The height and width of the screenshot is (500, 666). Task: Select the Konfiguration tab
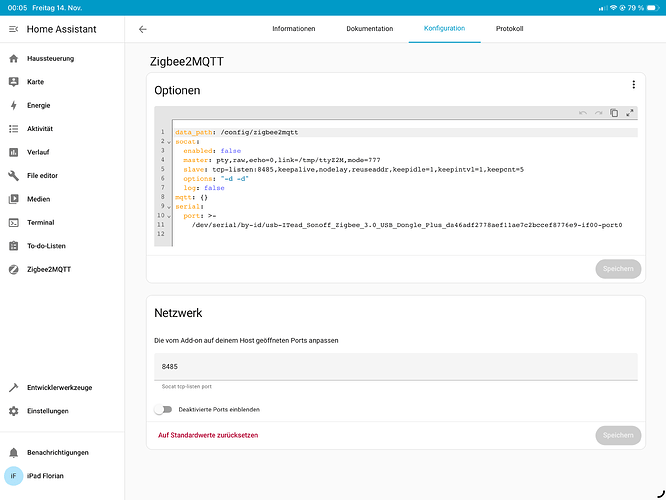pyautogui.click(x=444, y=28)
